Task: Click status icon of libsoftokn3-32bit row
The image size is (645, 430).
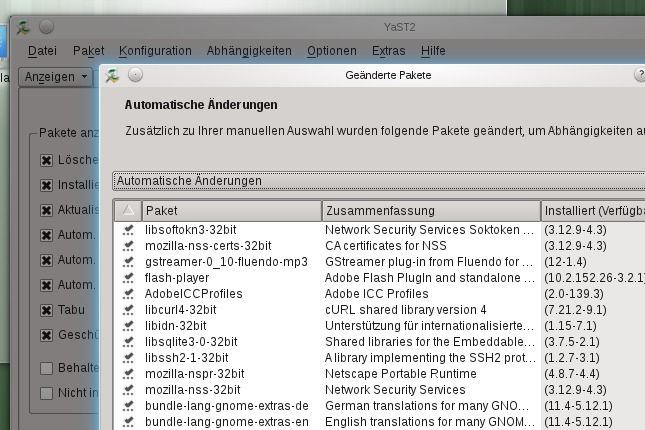Action: click(x=128, y=230)
